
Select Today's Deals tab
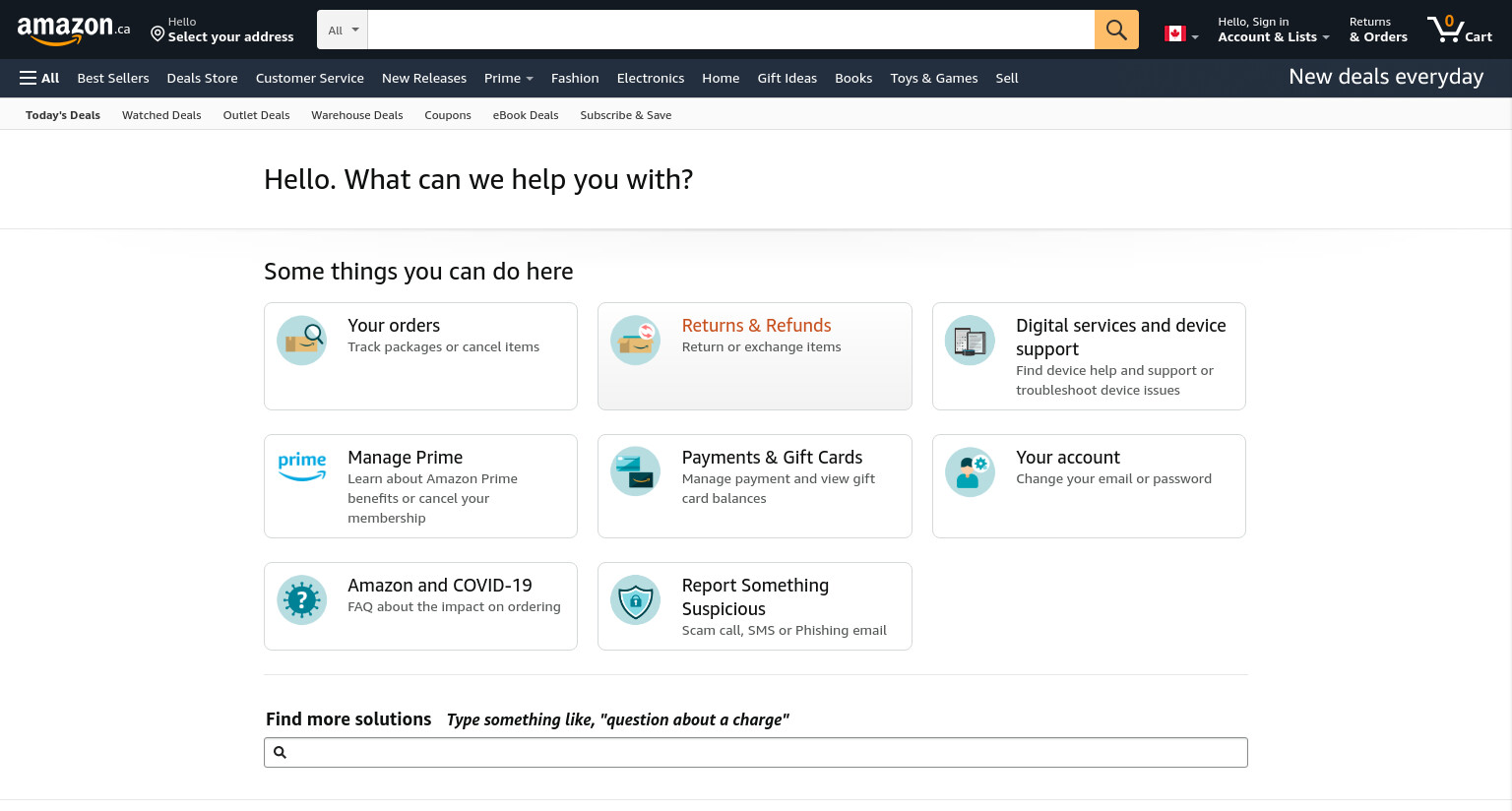pyautogui.click(x=63, y=115)
